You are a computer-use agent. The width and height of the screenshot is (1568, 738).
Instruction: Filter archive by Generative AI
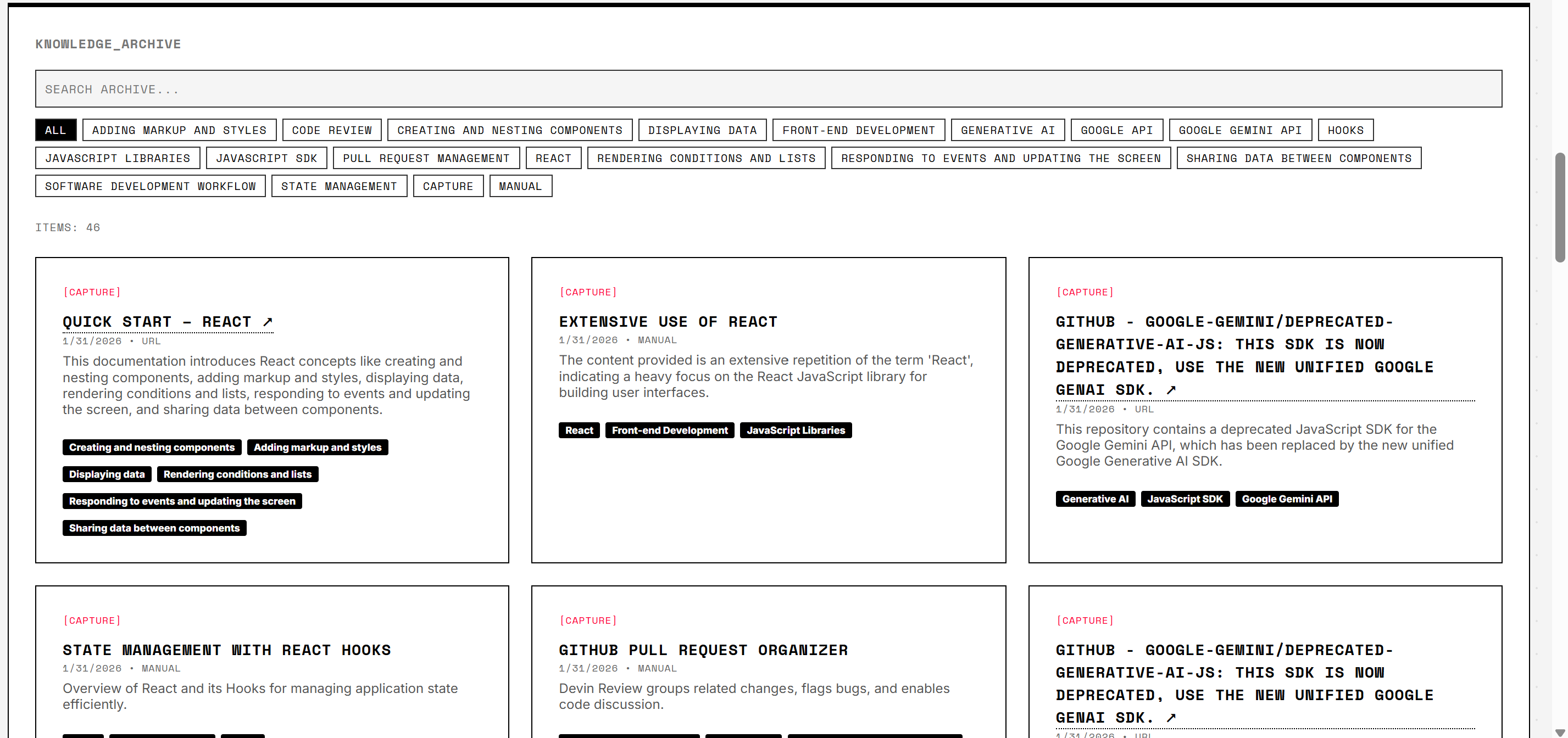(x=1008, y=130)
